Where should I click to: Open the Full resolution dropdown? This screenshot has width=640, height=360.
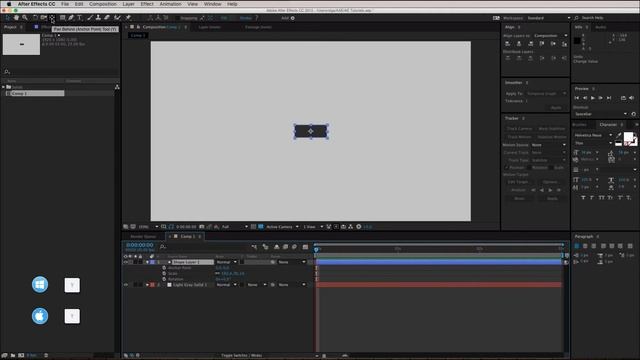pos(234,227)
